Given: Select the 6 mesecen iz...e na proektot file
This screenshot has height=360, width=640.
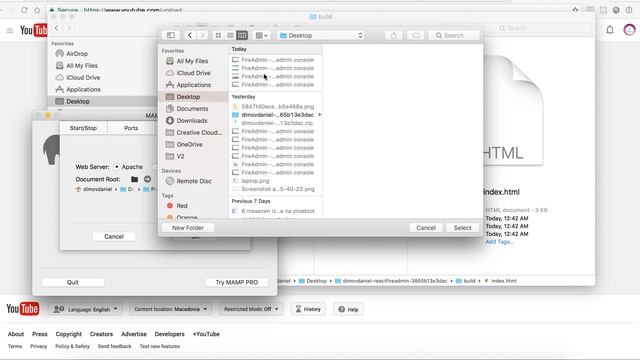Looking at the screenshot, I should tap(278, 211).
